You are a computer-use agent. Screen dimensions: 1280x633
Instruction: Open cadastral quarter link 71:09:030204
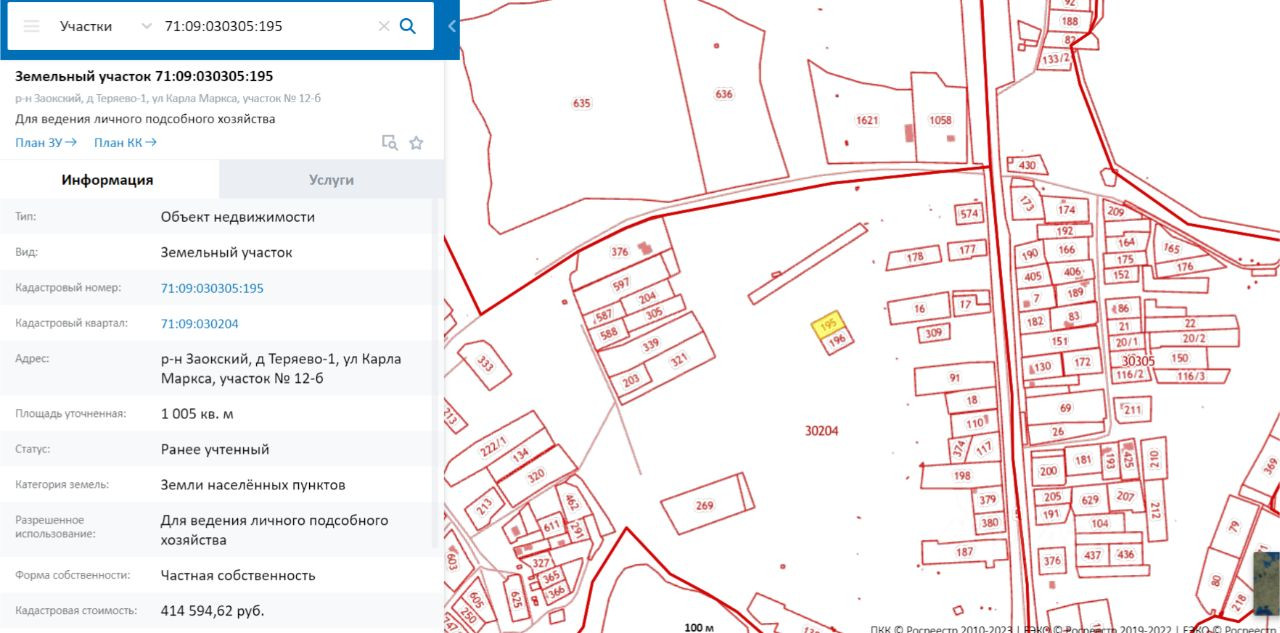tap(199, 324)
